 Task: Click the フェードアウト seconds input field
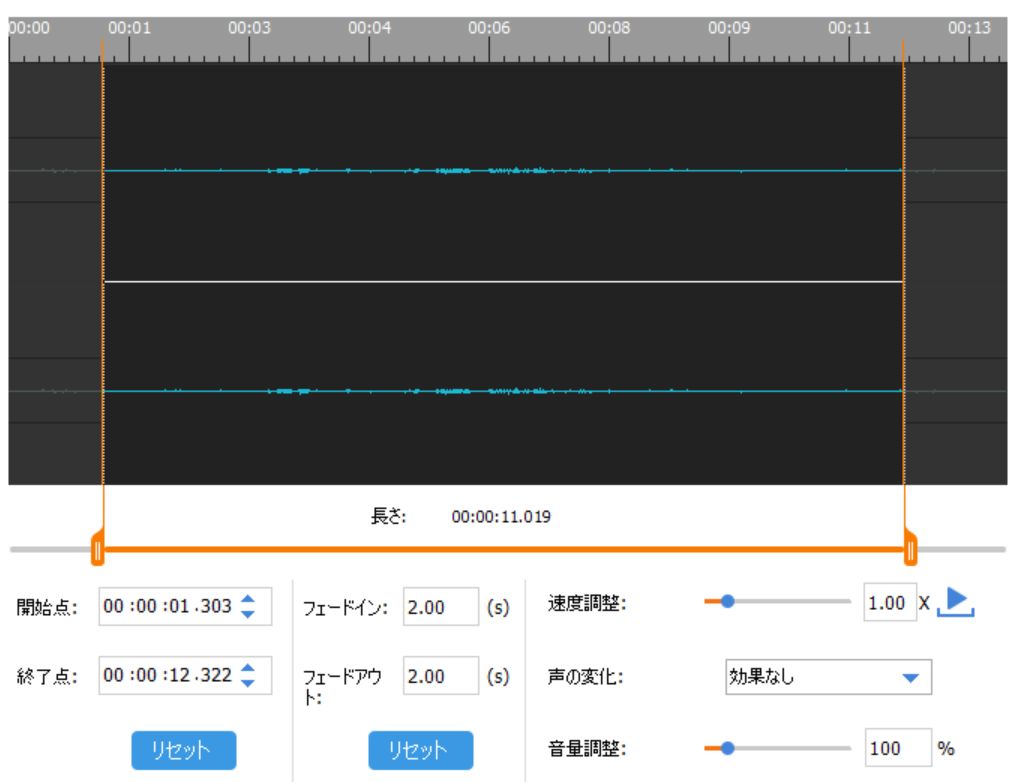coord(440,677)
